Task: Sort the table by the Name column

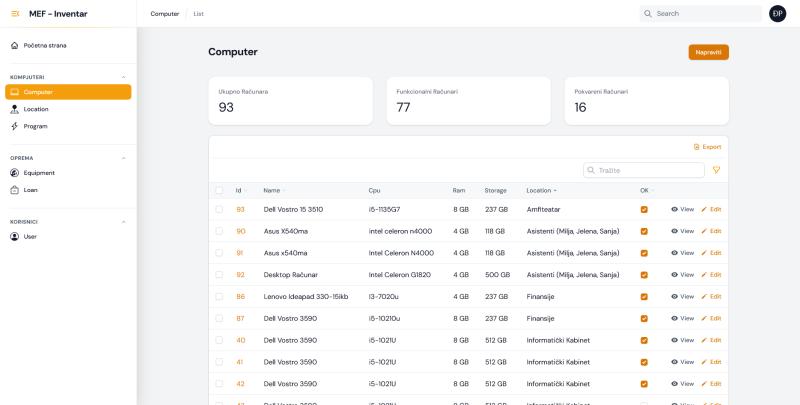Action: coord(274,190)
